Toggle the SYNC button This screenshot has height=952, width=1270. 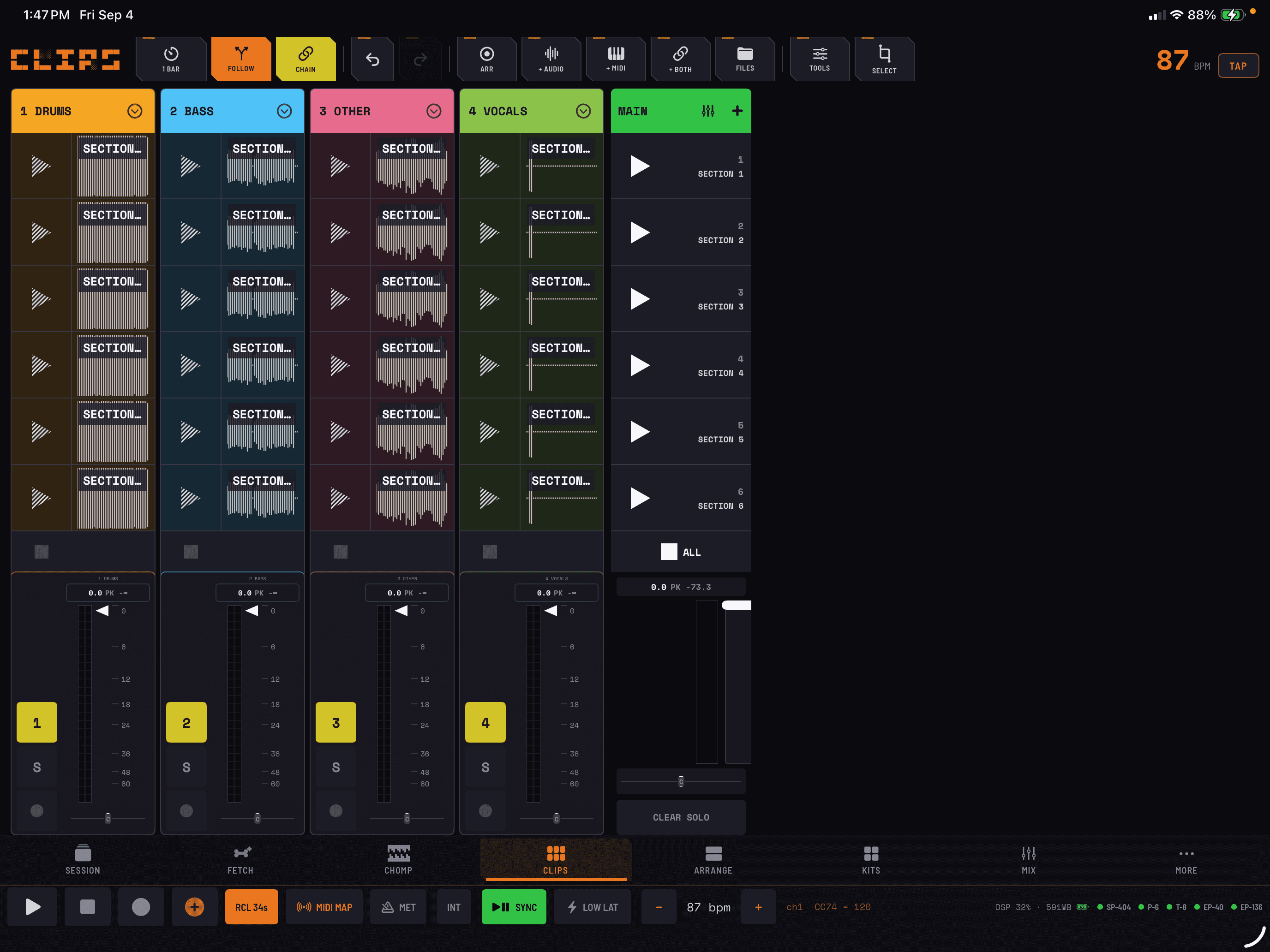tap(514, 907)
